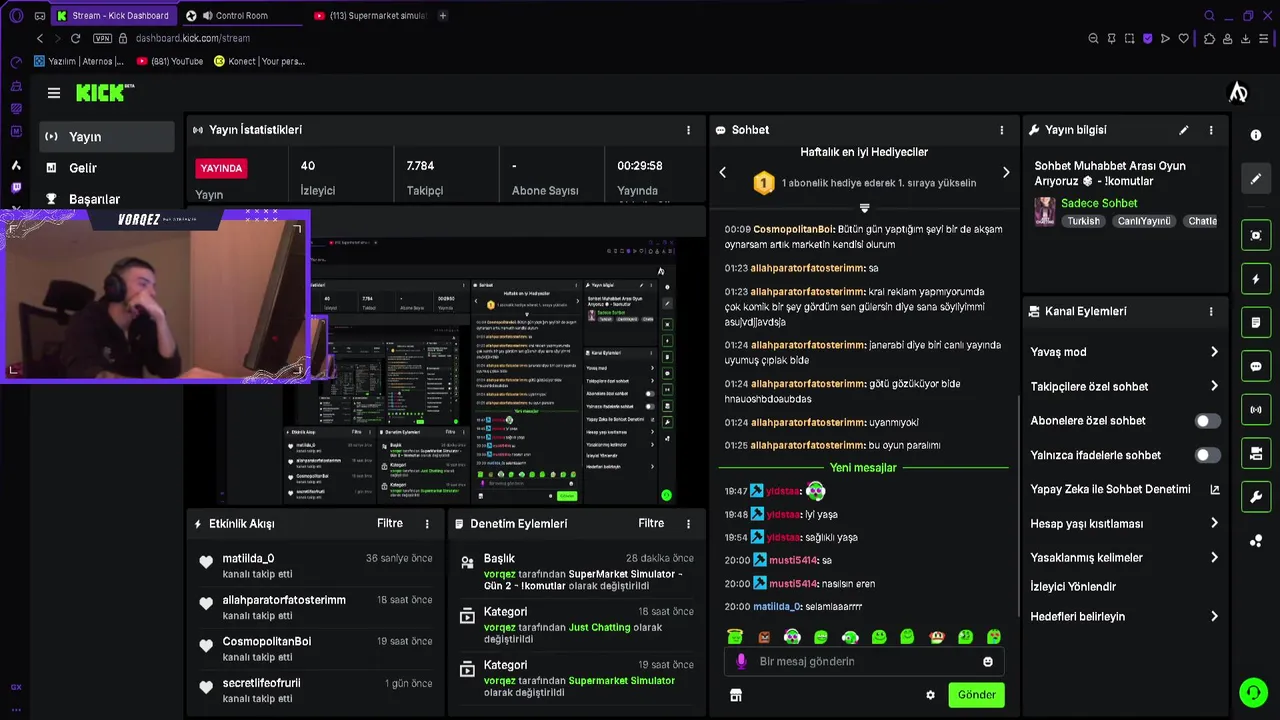1280x720 pixels.
Task: Open the YouTube bookmark in bookmarks bar
Action: click(x=170, y=61)
